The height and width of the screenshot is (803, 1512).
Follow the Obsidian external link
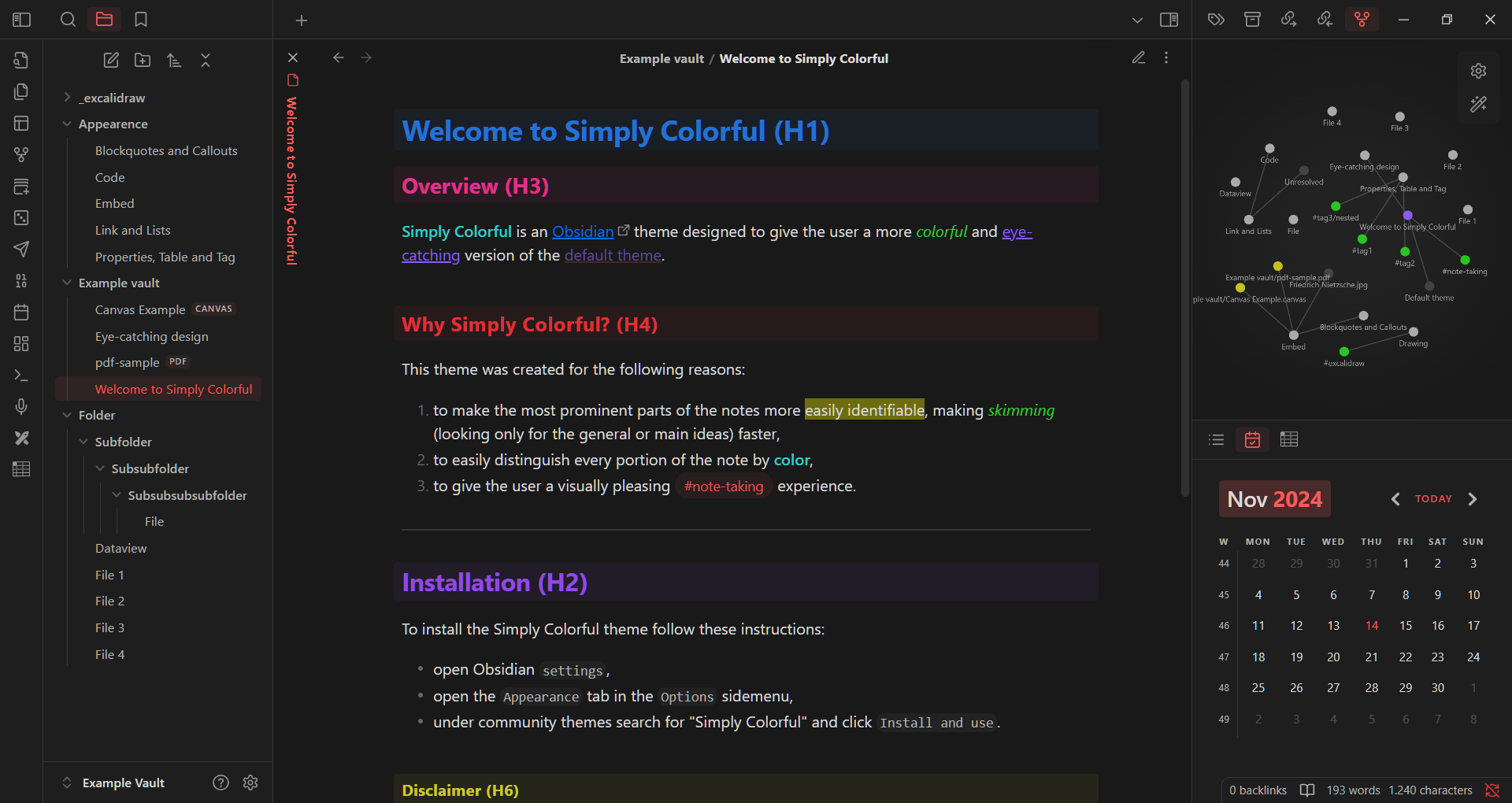[x=583, y=231]
